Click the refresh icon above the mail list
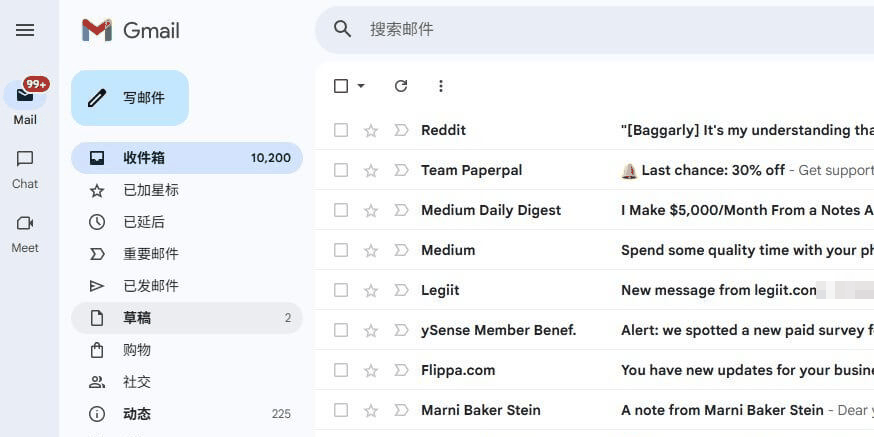This screenshot has height=437, width=874. click(401, 86)
